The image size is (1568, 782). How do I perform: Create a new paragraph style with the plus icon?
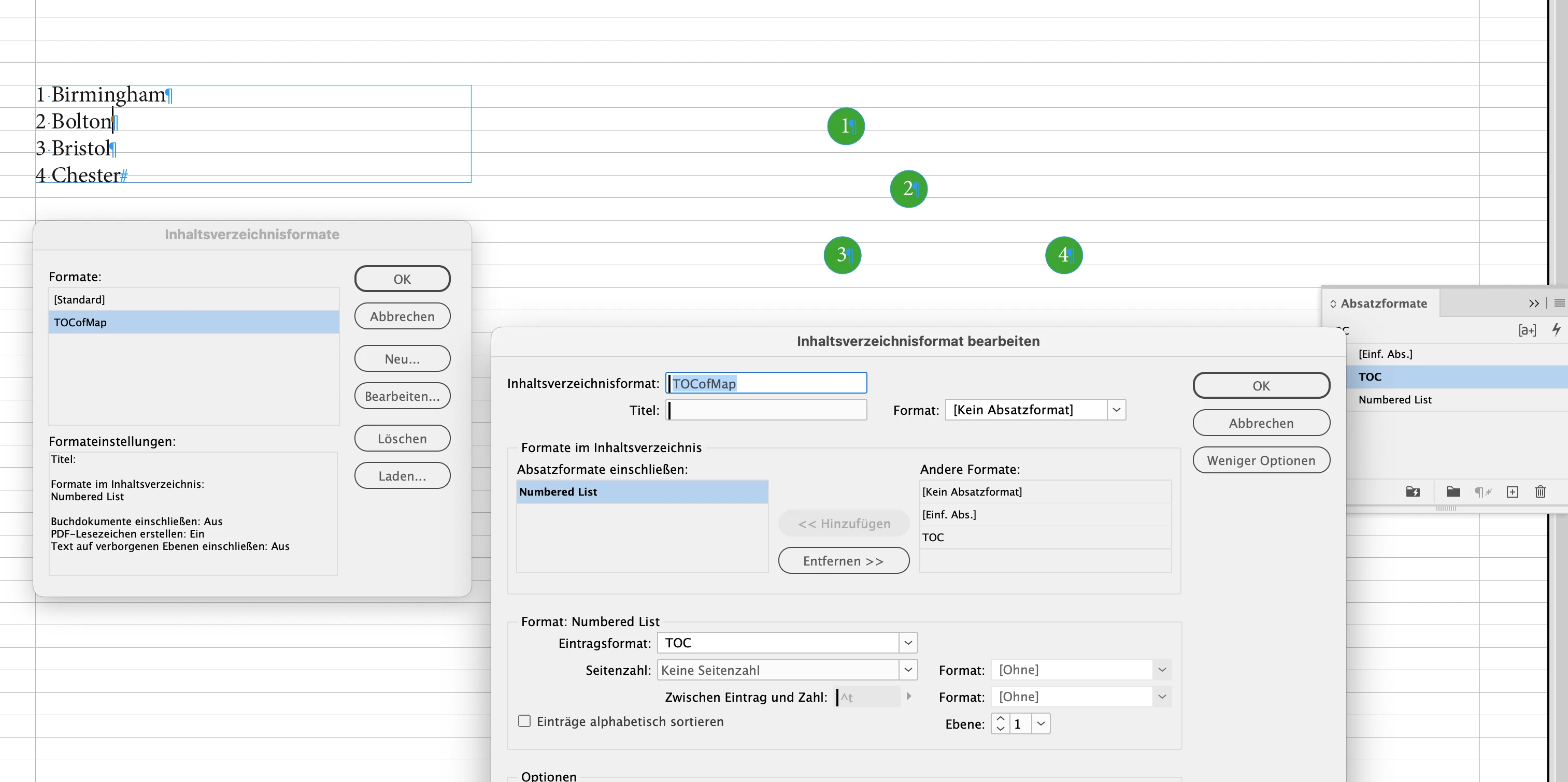click(1512, 491)
